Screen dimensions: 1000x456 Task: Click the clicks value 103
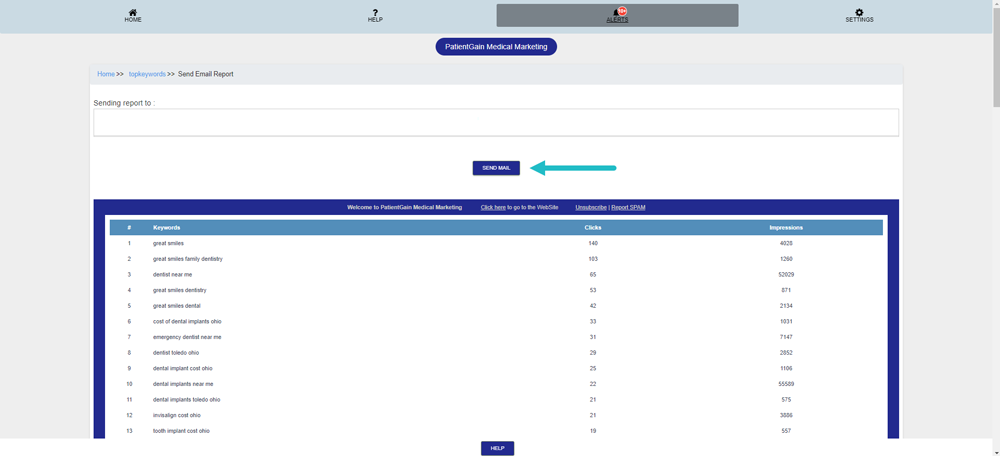593,259
